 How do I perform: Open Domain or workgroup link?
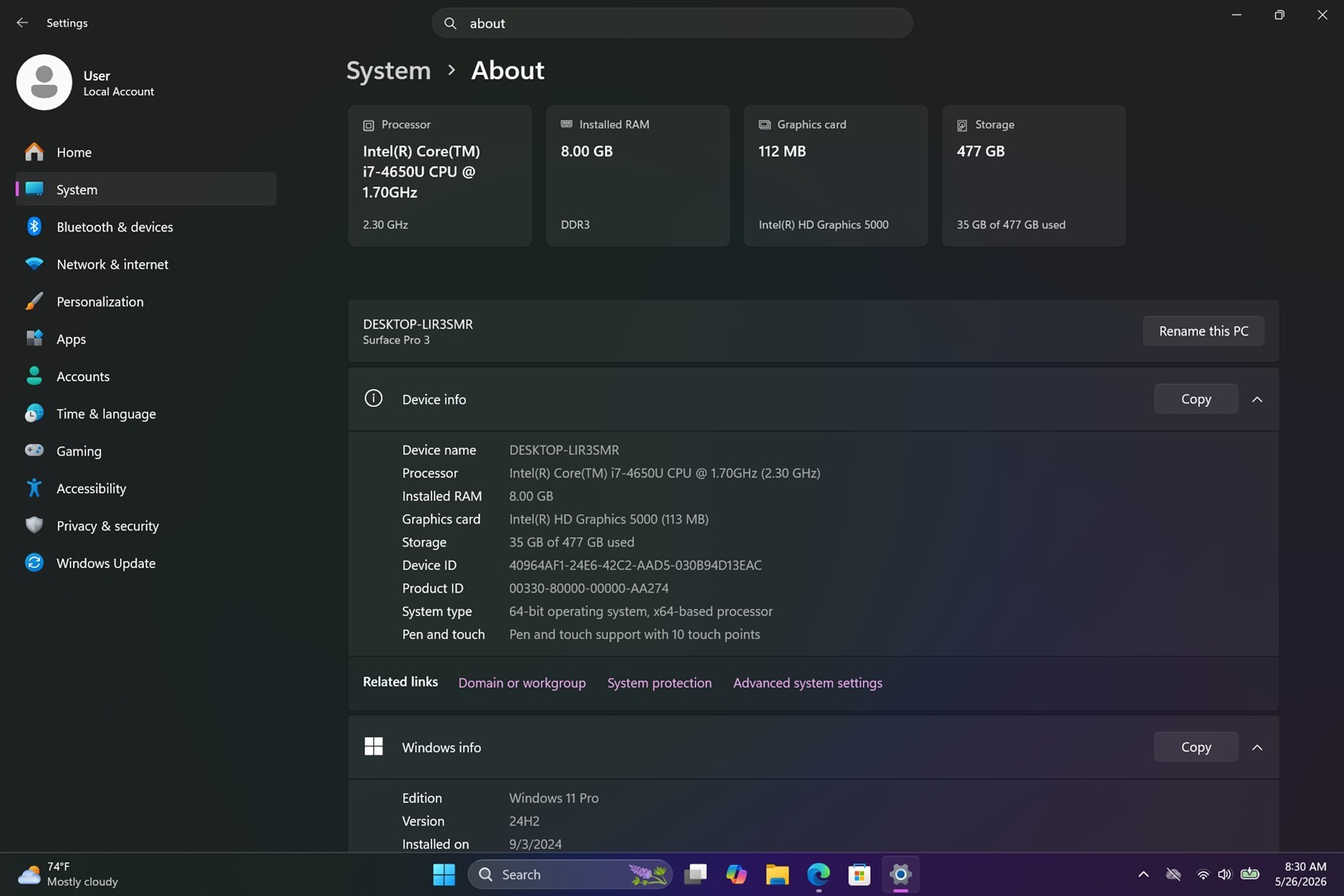[522, 683]
